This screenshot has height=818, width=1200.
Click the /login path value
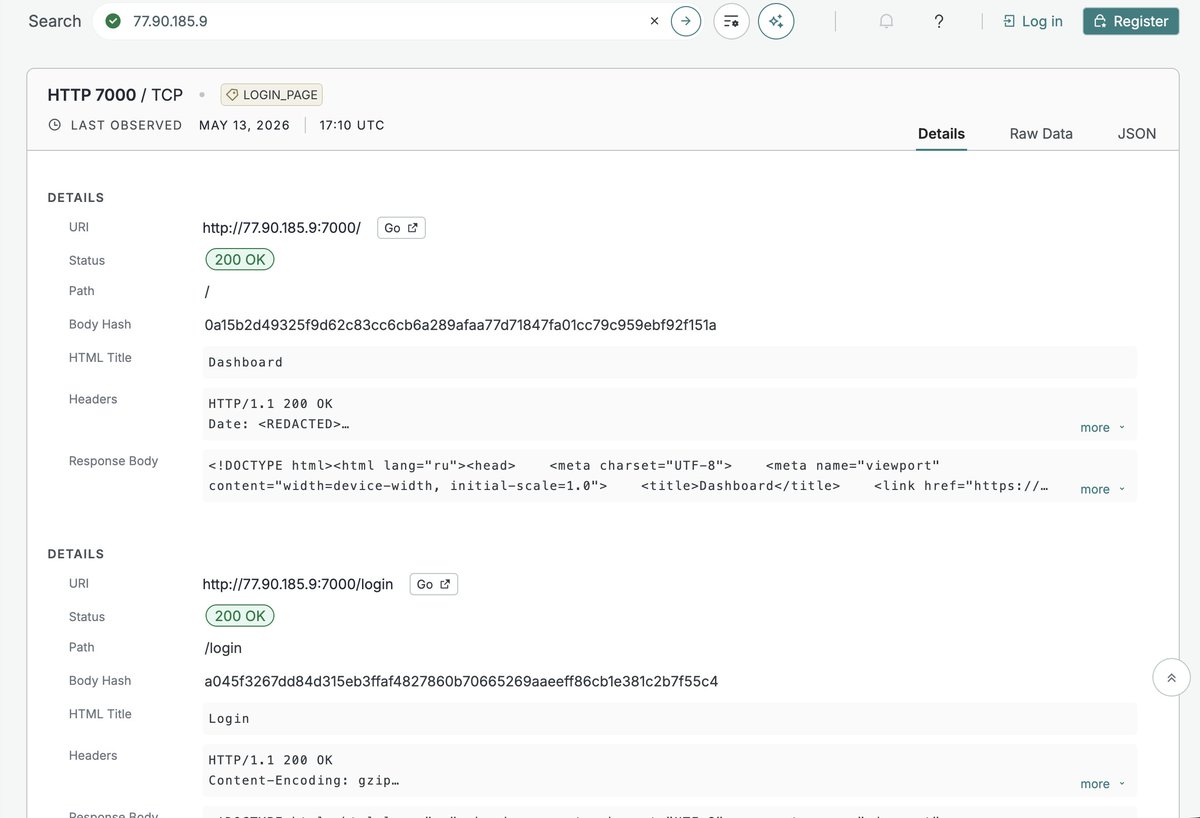(224, 648)
